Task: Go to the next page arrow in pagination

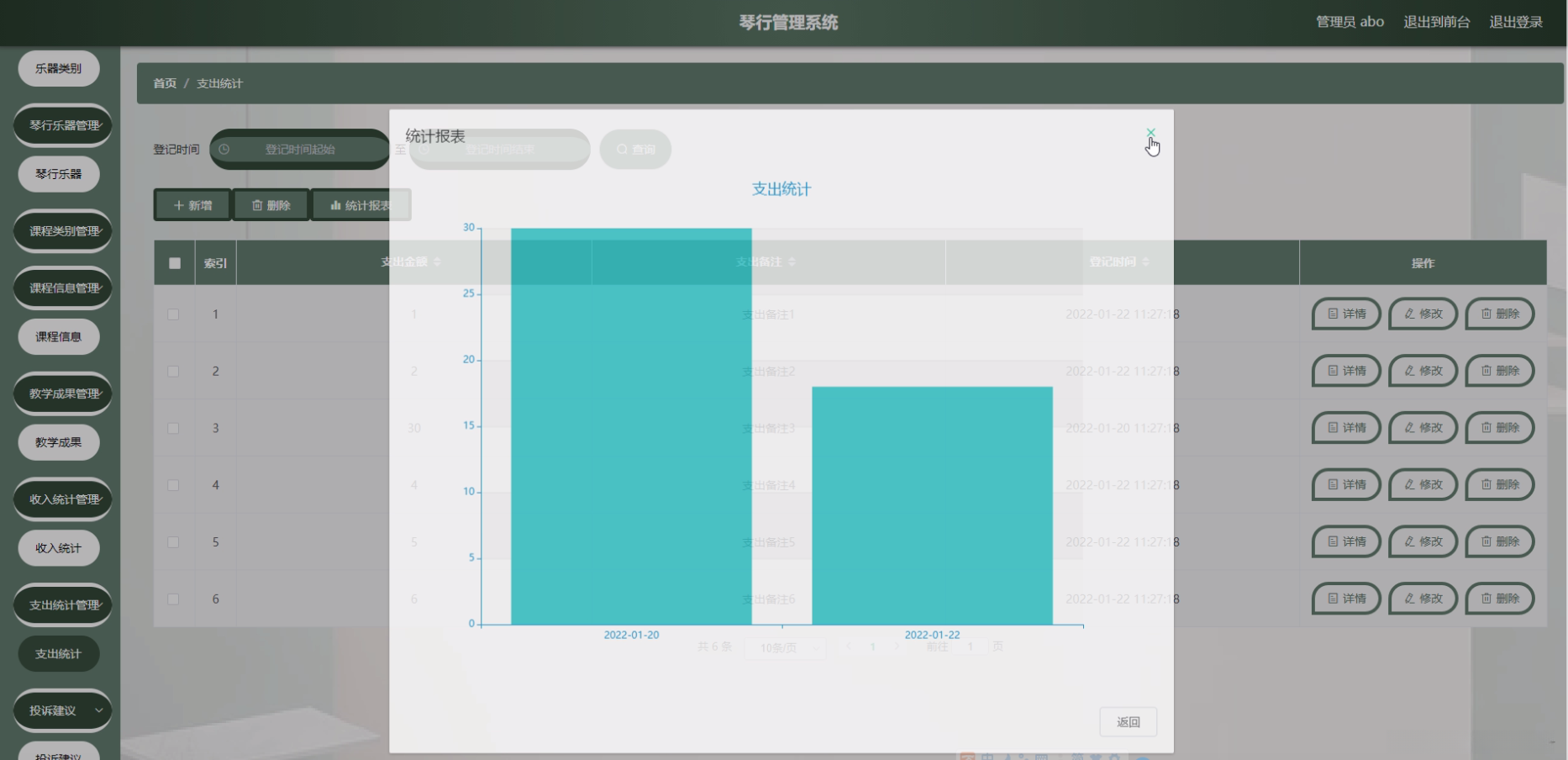Action: (897, 647)
